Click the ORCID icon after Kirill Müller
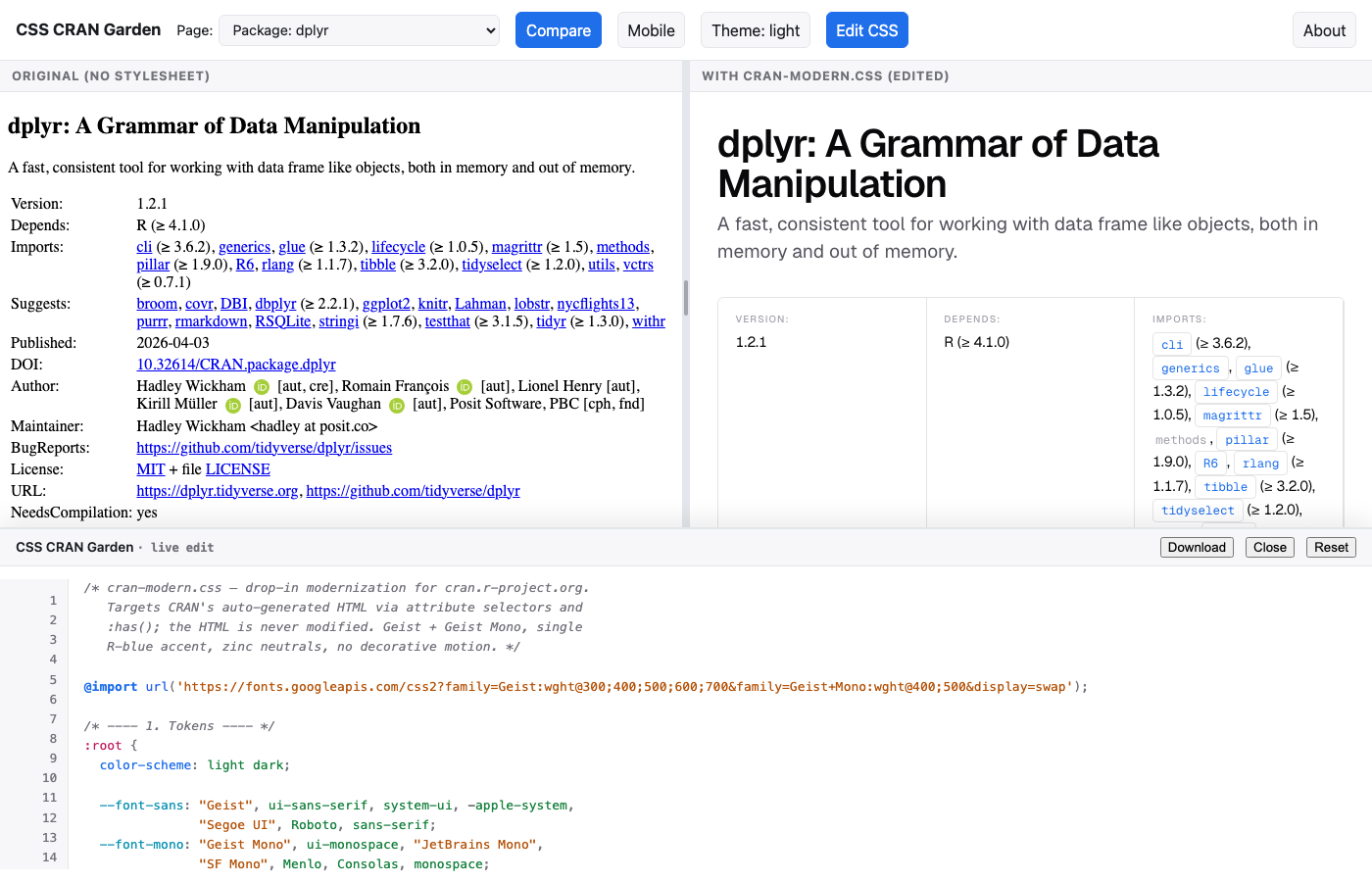Screen dimensions: 1372x882 coord(233,405)
